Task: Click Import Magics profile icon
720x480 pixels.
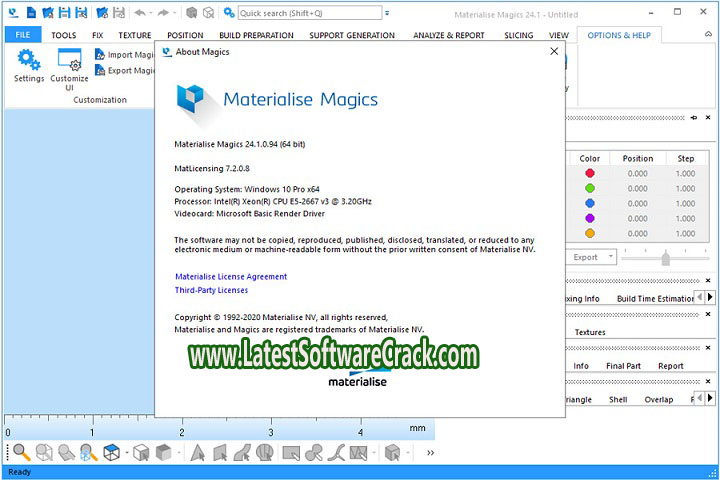Action: [100, 54]
